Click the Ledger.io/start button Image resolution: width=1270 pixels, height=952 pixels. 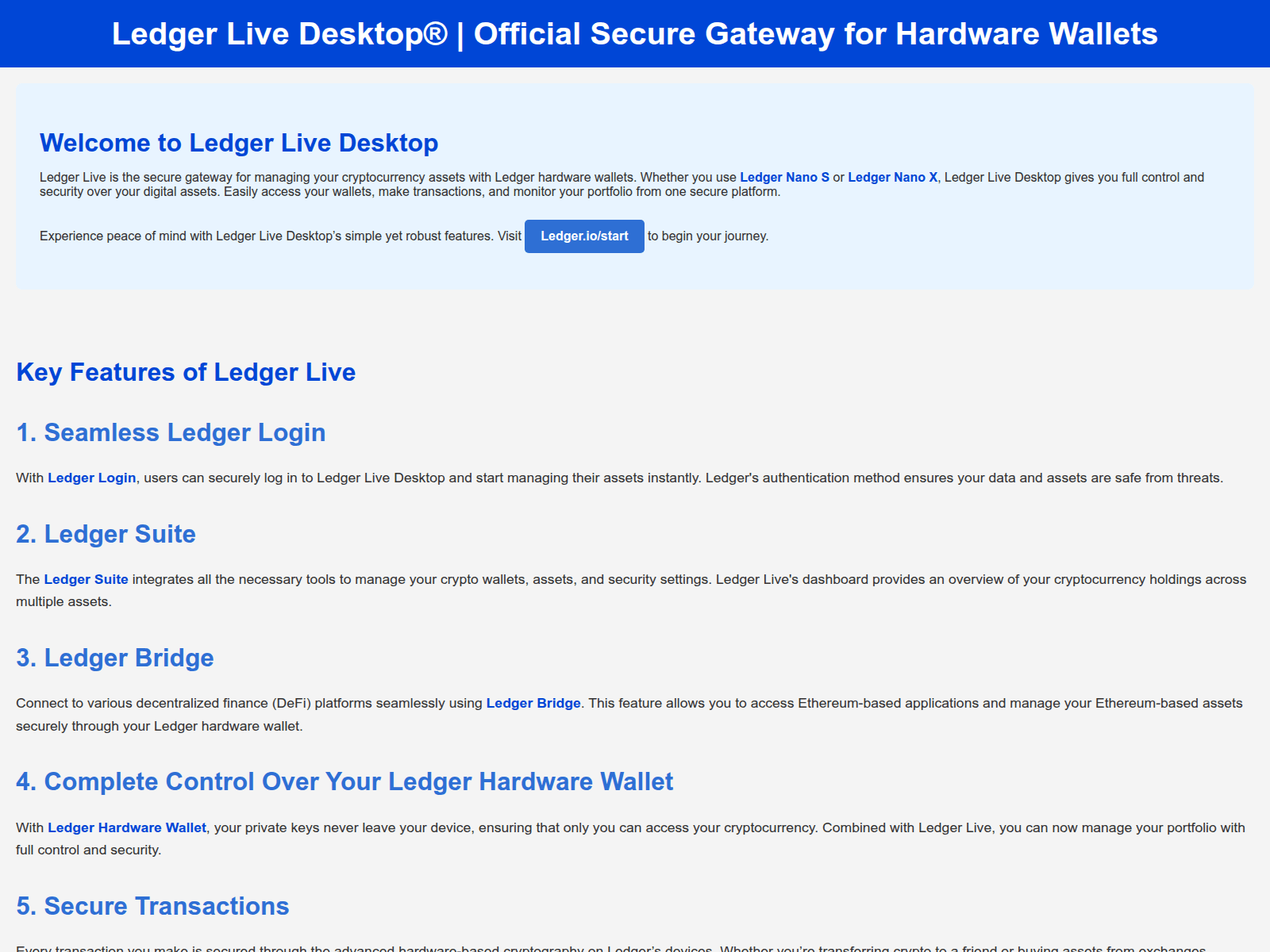pos(584,236)
